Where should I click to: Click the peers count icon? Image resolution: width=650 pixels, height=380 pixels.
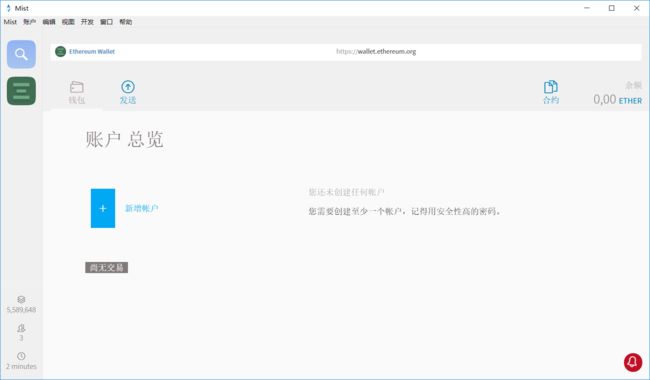pos(21,328)
